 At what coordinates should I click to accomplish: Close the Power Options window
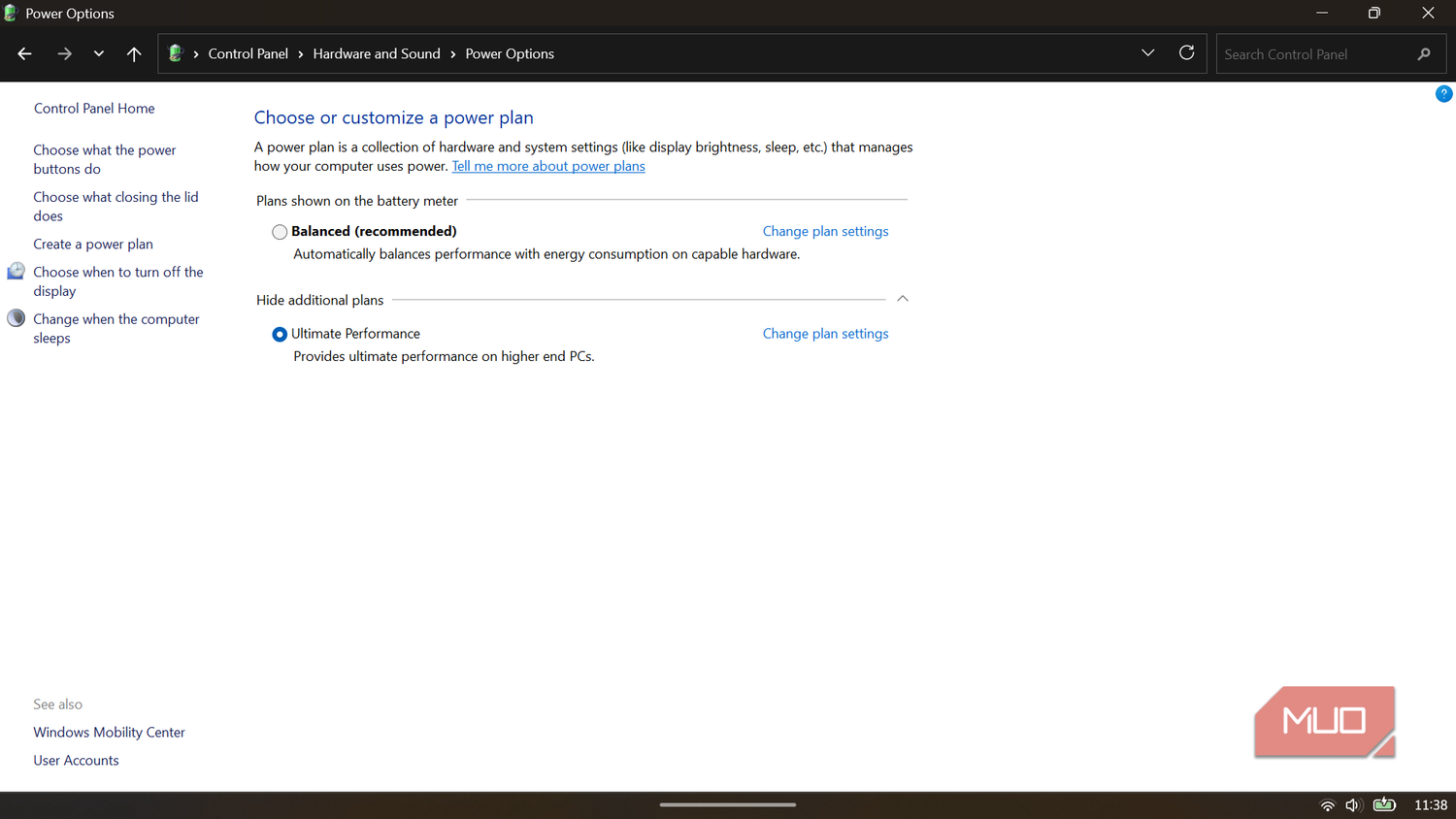(1428, 13)
